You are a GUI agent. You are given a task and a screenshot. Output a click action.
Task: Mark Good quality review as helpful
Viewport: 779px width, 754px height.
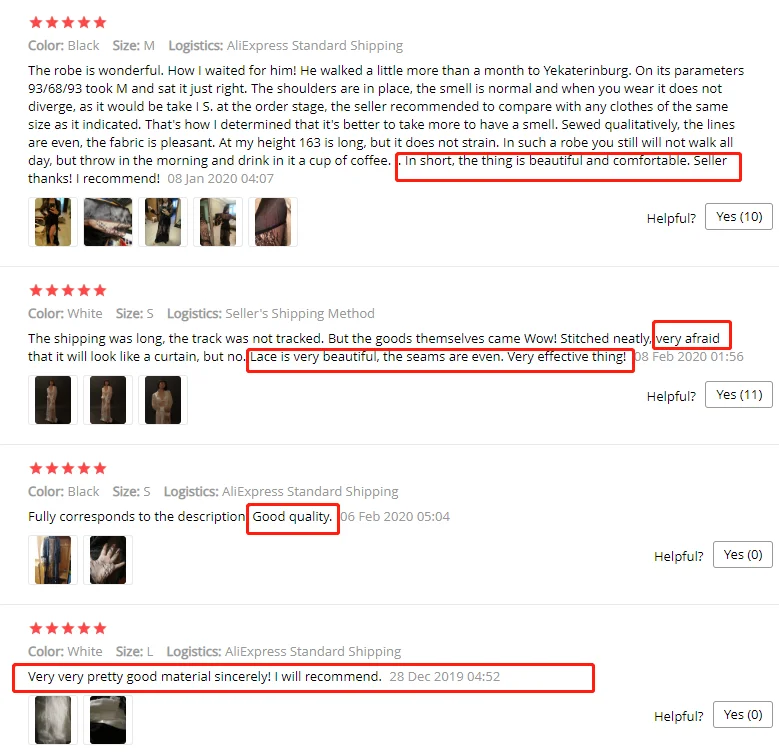743,554
